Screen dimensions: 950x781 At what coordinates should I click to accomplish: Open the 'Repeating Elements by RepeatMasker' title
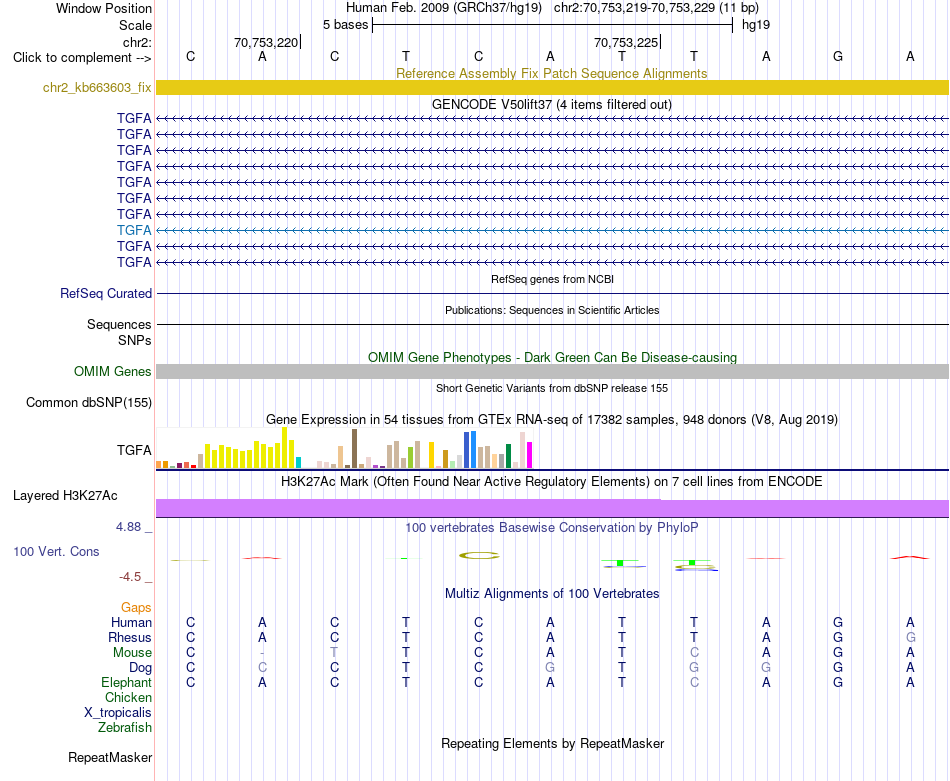(553, 743)
